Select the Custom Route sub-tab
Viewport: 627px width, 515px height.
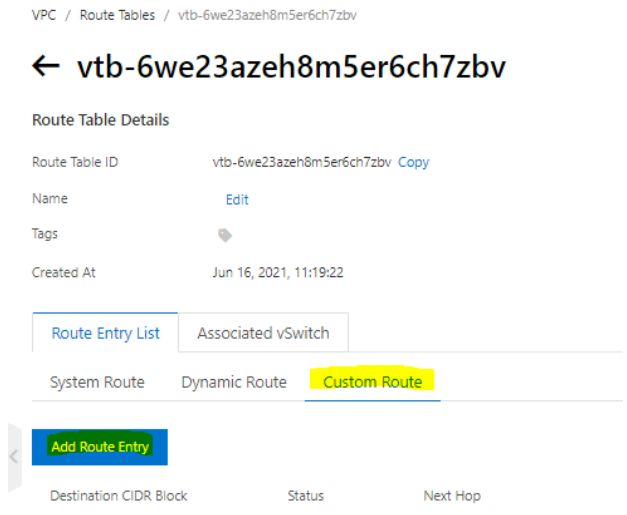[x=372, y=382]
